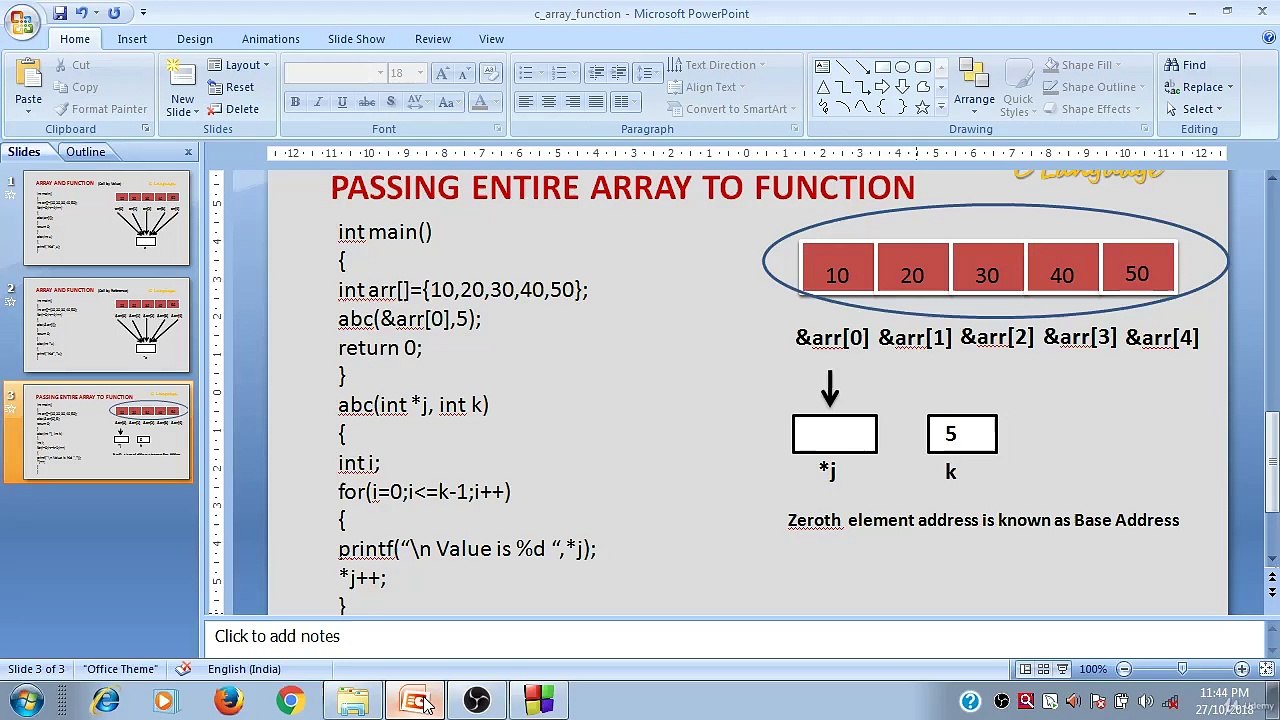Toggle Underline formatting
1280x720 pixels.
click(342, 102)
